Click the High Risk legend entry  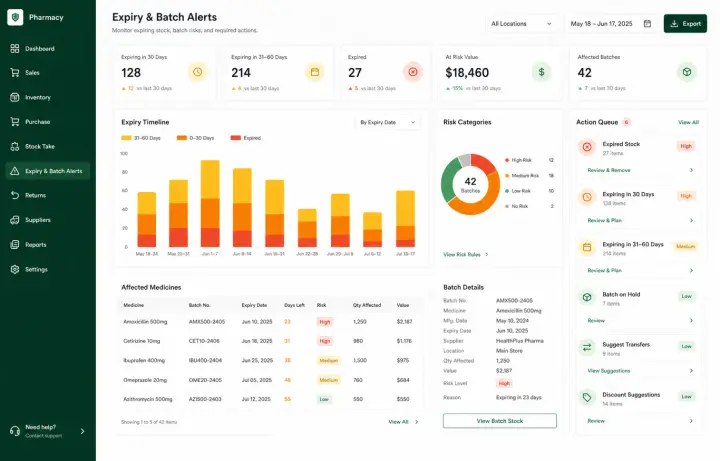[x=529, y=160]
